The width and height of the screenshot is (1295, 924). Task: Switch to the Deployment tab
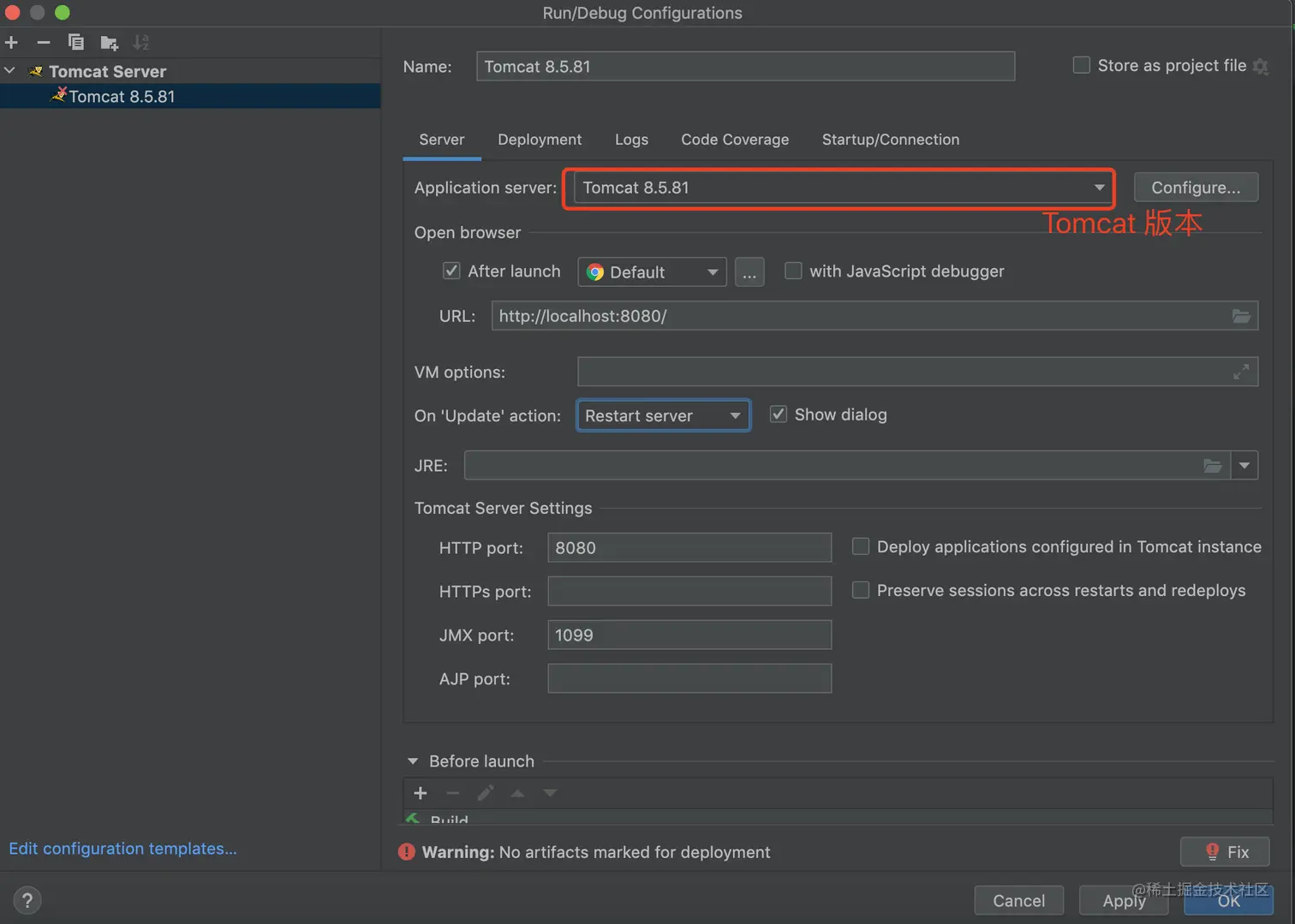(x=540, y=140)
